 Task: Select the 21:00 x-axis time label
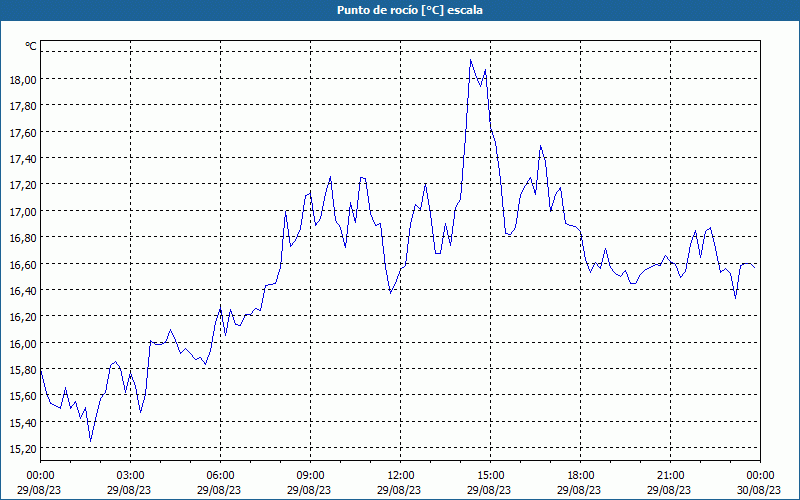670,476
